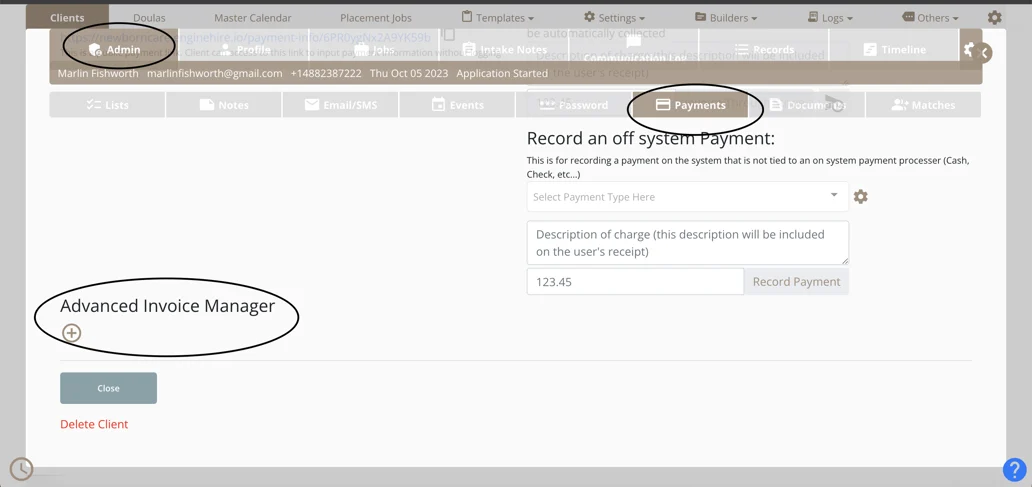Open payment type settings gear icon
Screen dimensions: 1032x487
point(860,197)
